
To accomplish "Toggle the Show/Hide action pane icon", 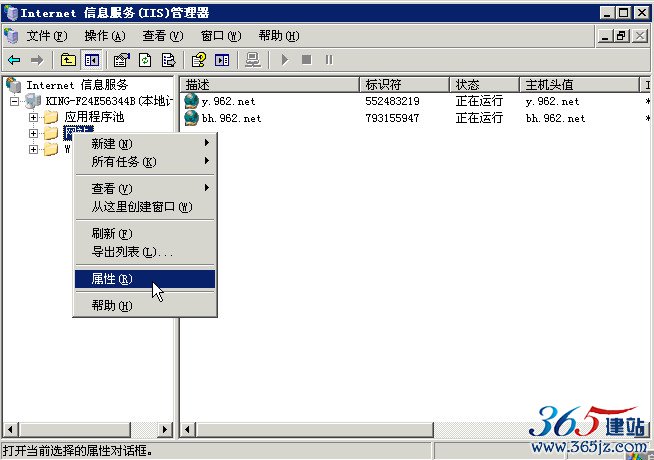I will pos(222,60).
